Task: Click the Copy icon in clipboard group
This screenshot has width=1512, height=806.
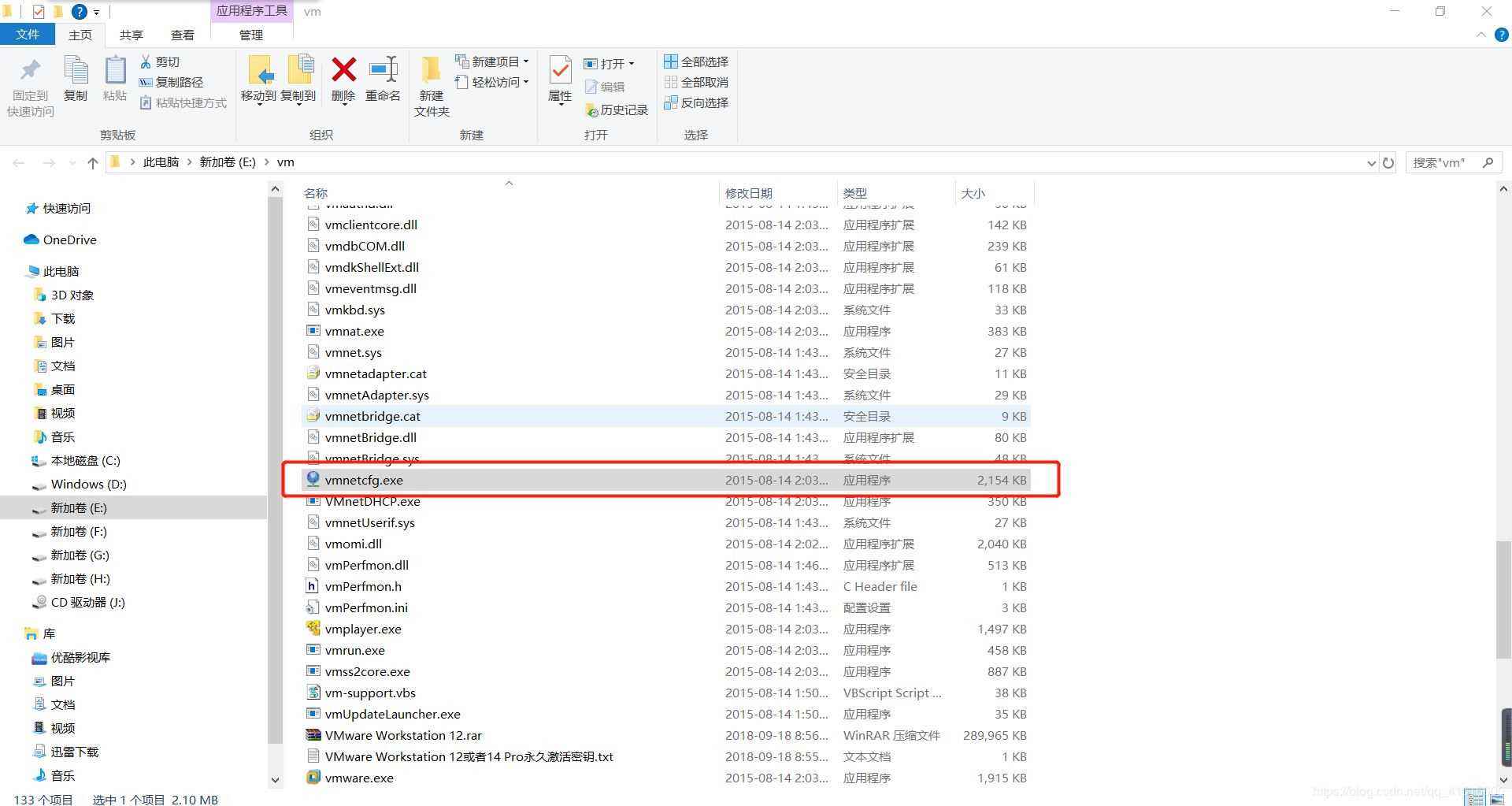Action: click(76, 71)
